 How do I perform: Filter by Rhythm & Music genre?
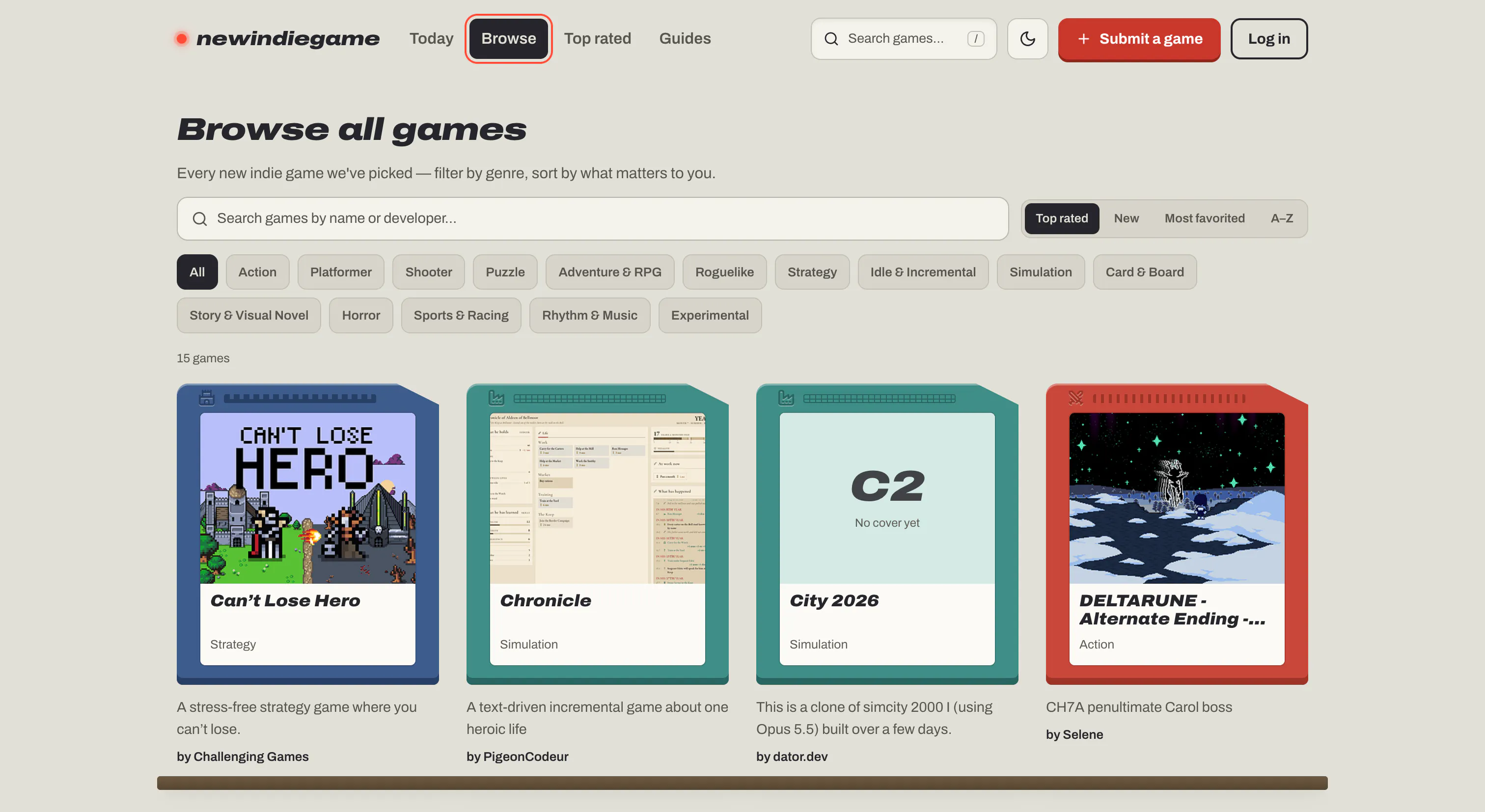pos(590,315)
